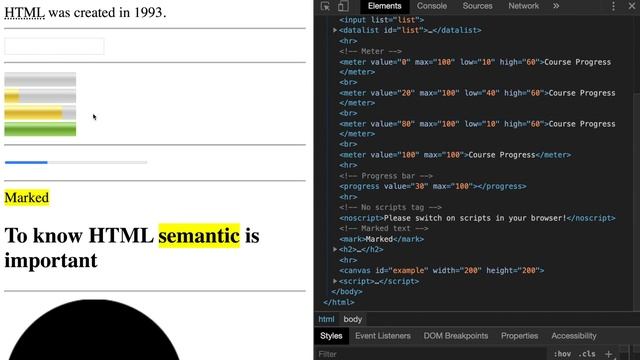The width and height of the screenshot is (640, 360).
Task: Select the Meter comment line
Action: pos(371,51)
